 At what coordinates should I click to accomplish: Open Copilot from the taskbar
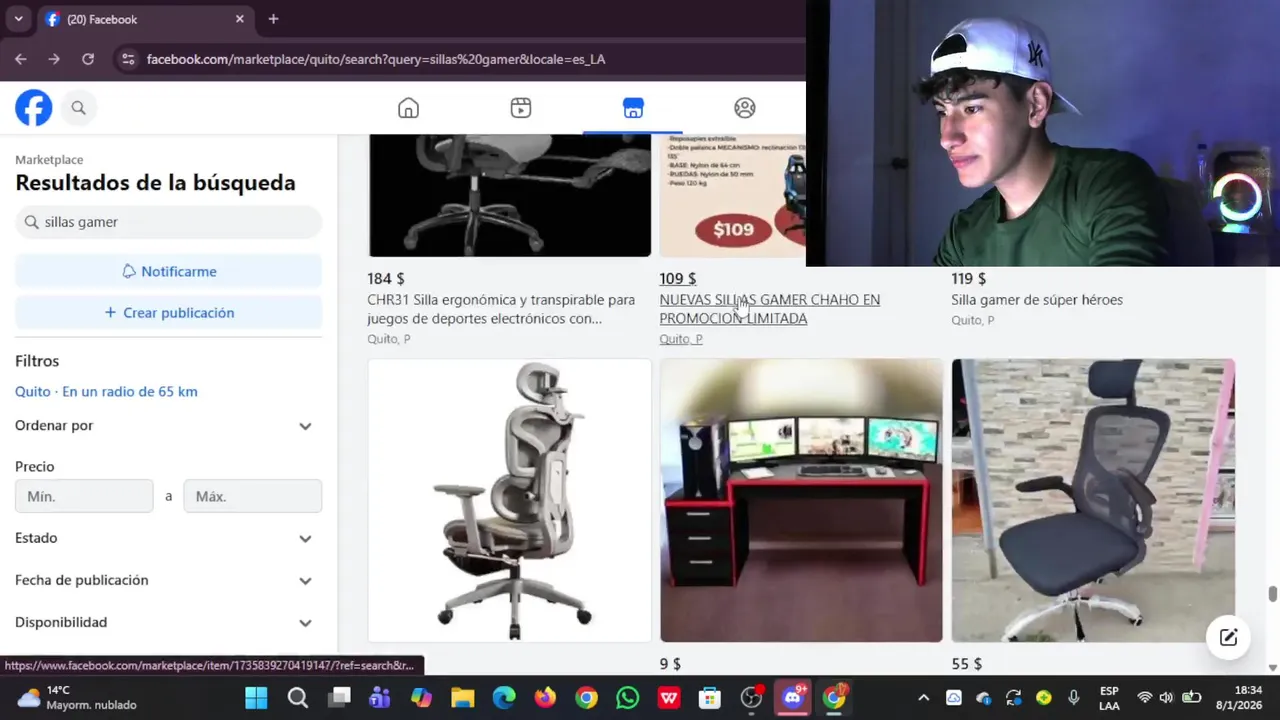pos(421,697)
